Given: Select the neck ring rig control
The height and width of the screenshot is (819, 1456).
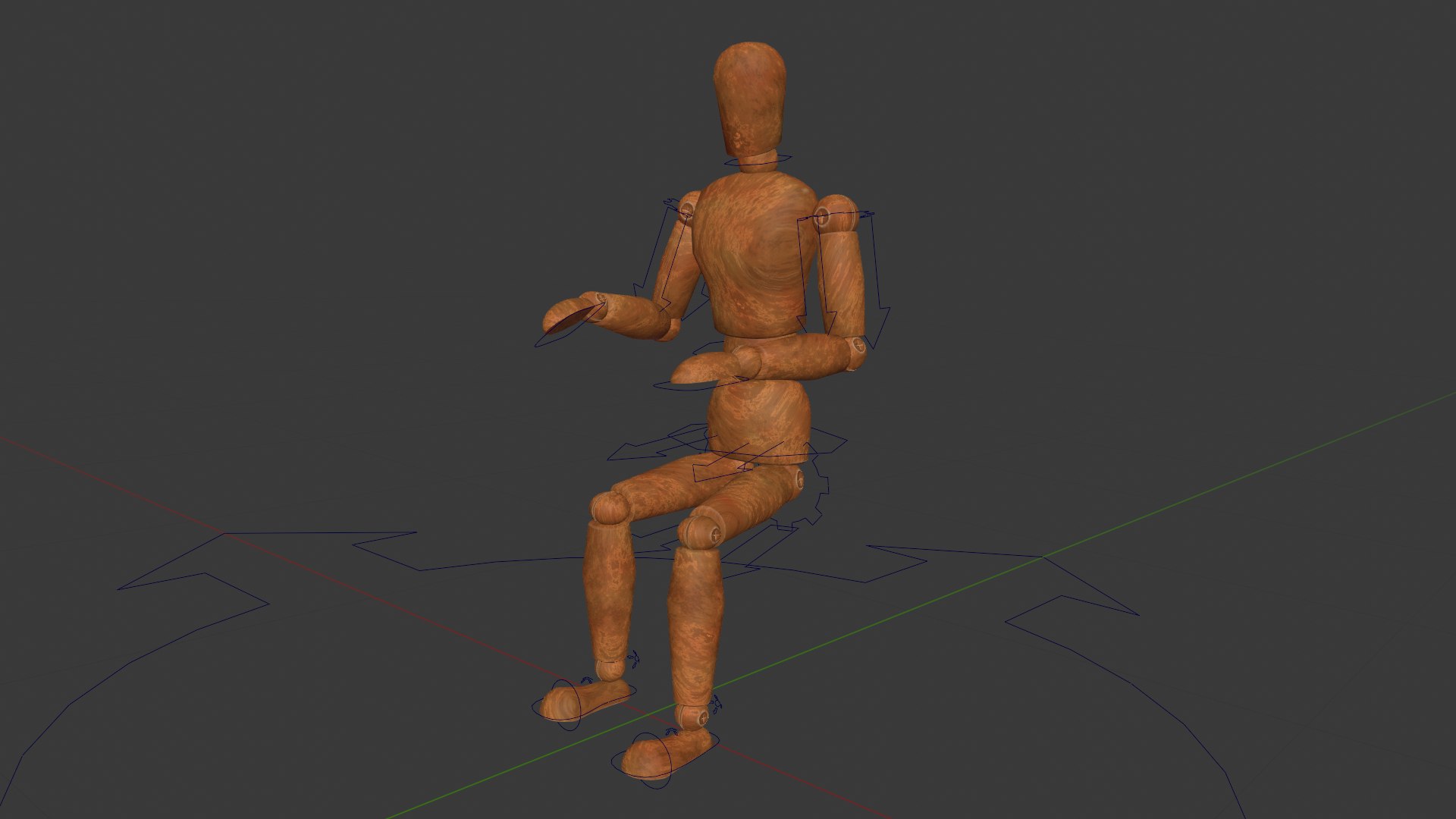Looking at the screenshot, I should point(758,160).
